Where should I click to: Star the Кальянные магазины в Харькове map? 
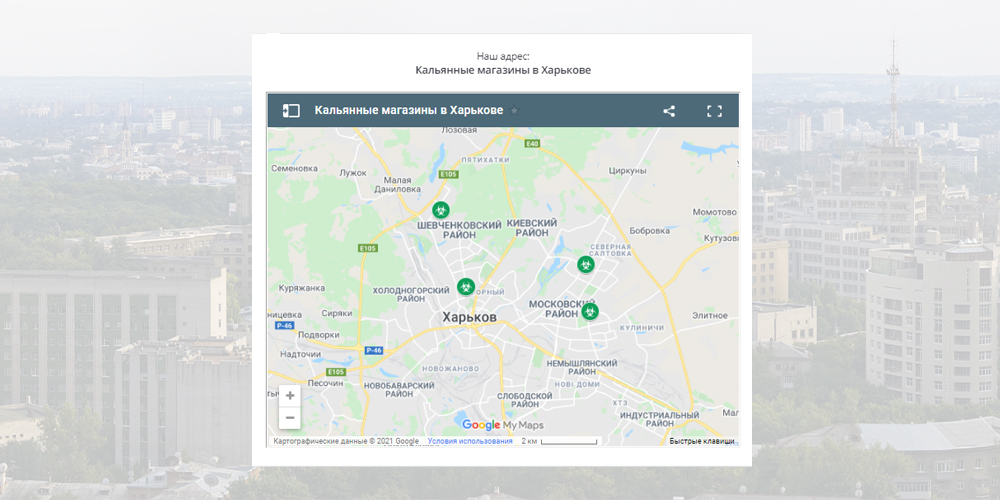[x=515, y=111]
